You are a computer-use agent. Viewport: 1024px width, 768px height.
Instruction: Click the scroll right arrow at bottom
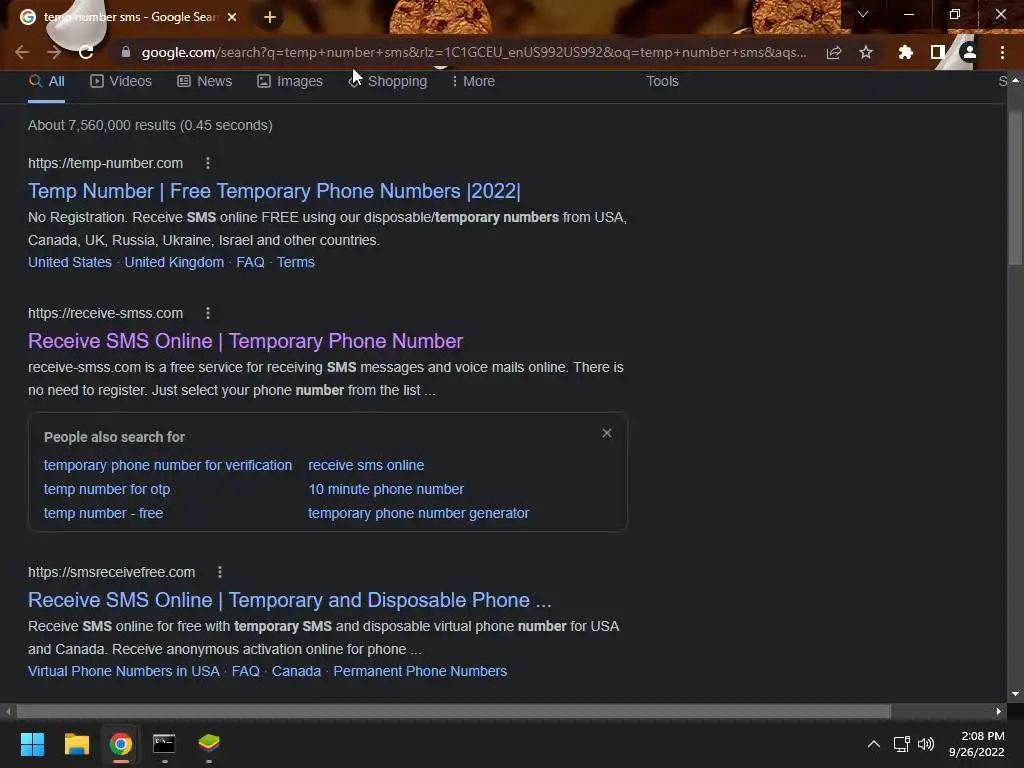(999, 711)
